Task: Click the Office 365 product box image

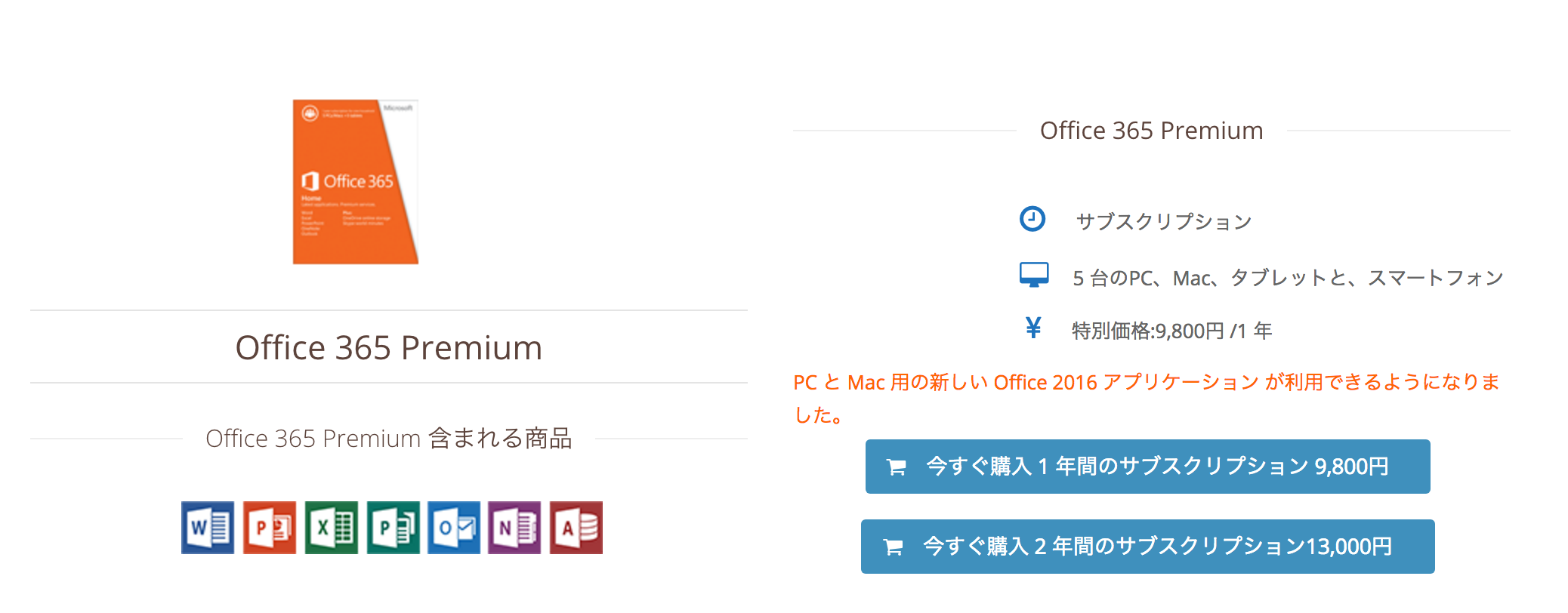Action: [355, 181]
